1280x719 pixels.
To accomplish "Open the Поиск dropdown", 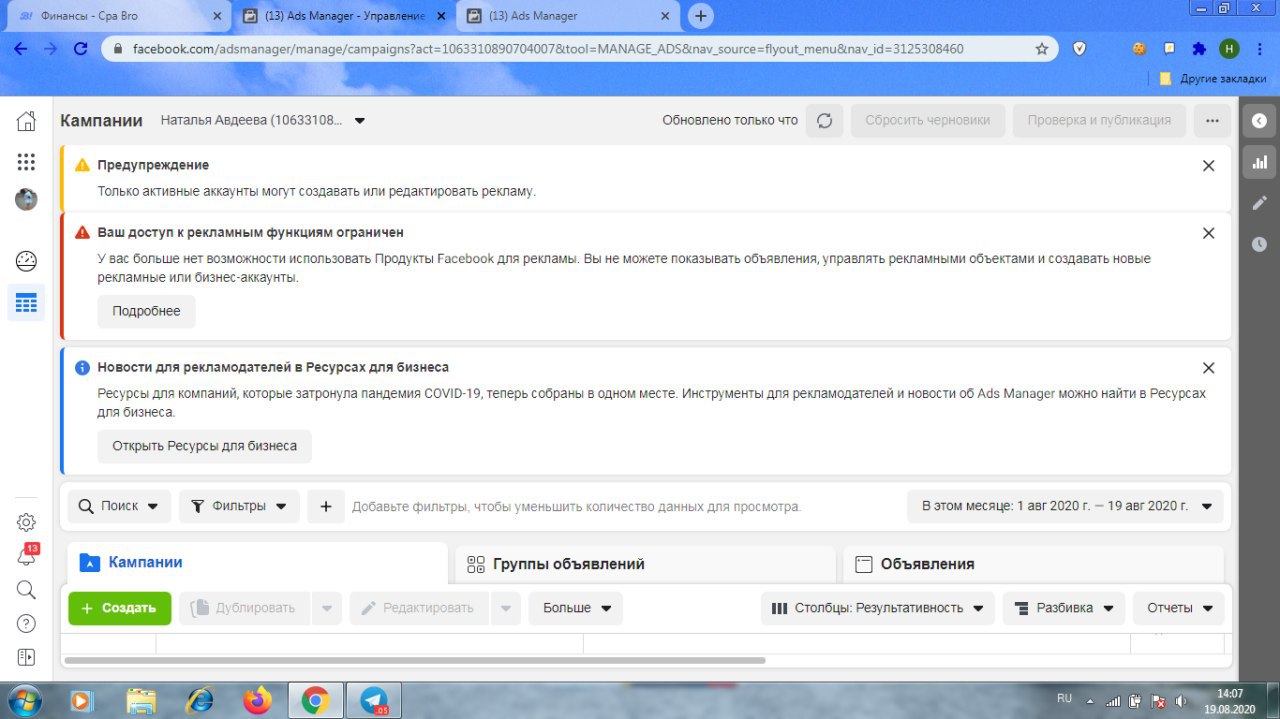I will pyautogui.click(x=119, y=506).
